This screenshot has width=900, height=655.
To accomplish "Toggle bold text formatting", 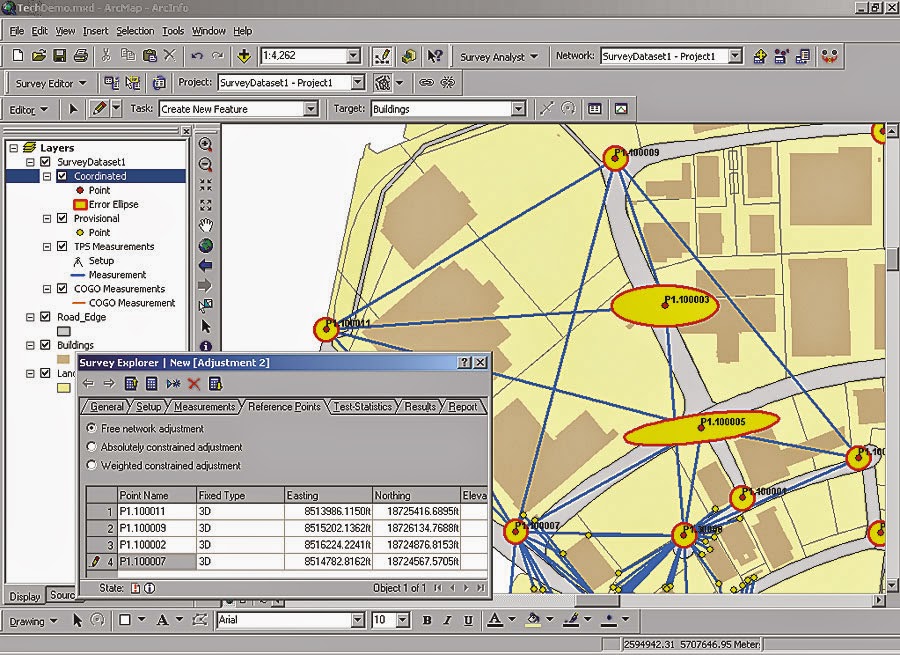I will pos(426,620).
